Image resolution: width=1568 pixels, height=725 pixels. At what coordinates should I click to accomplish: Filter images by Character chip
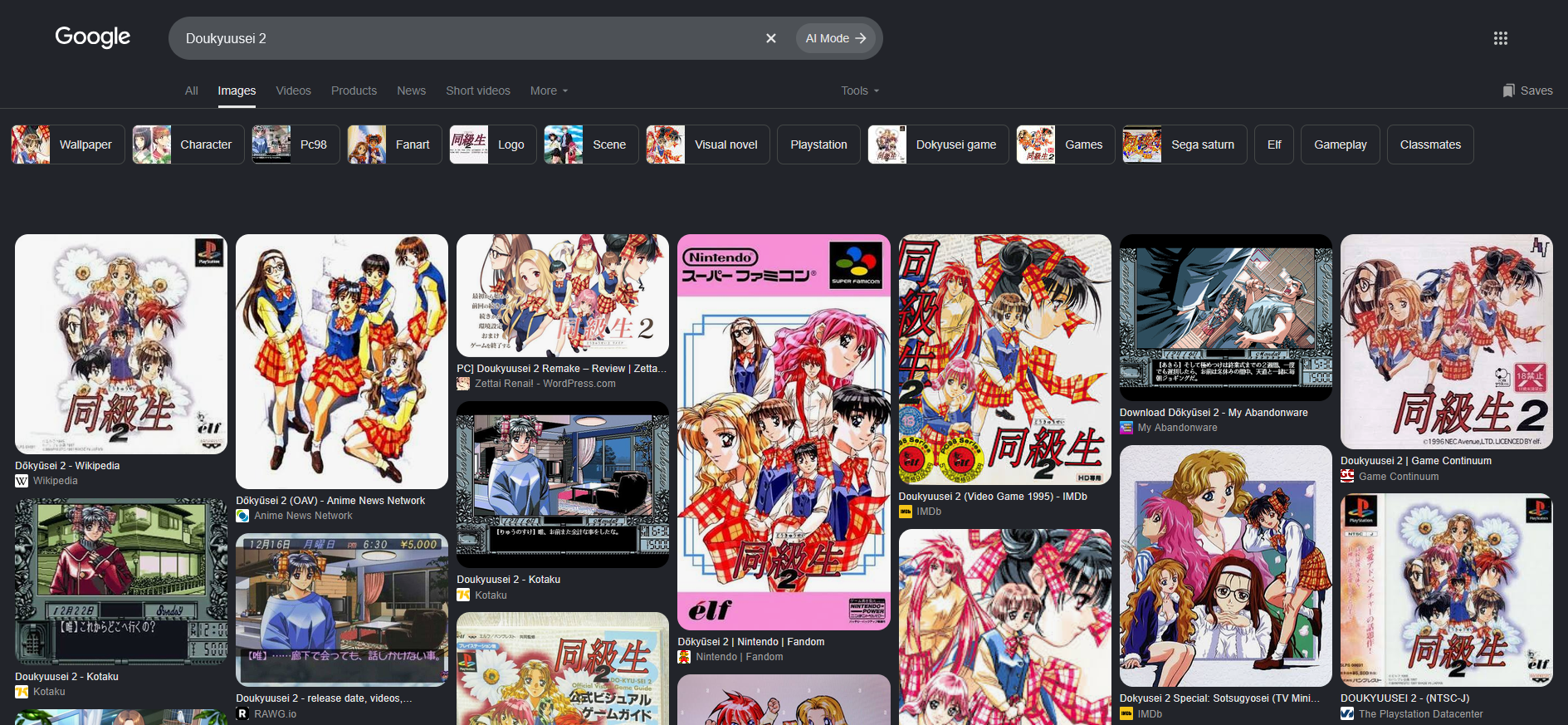pos(188,145)
